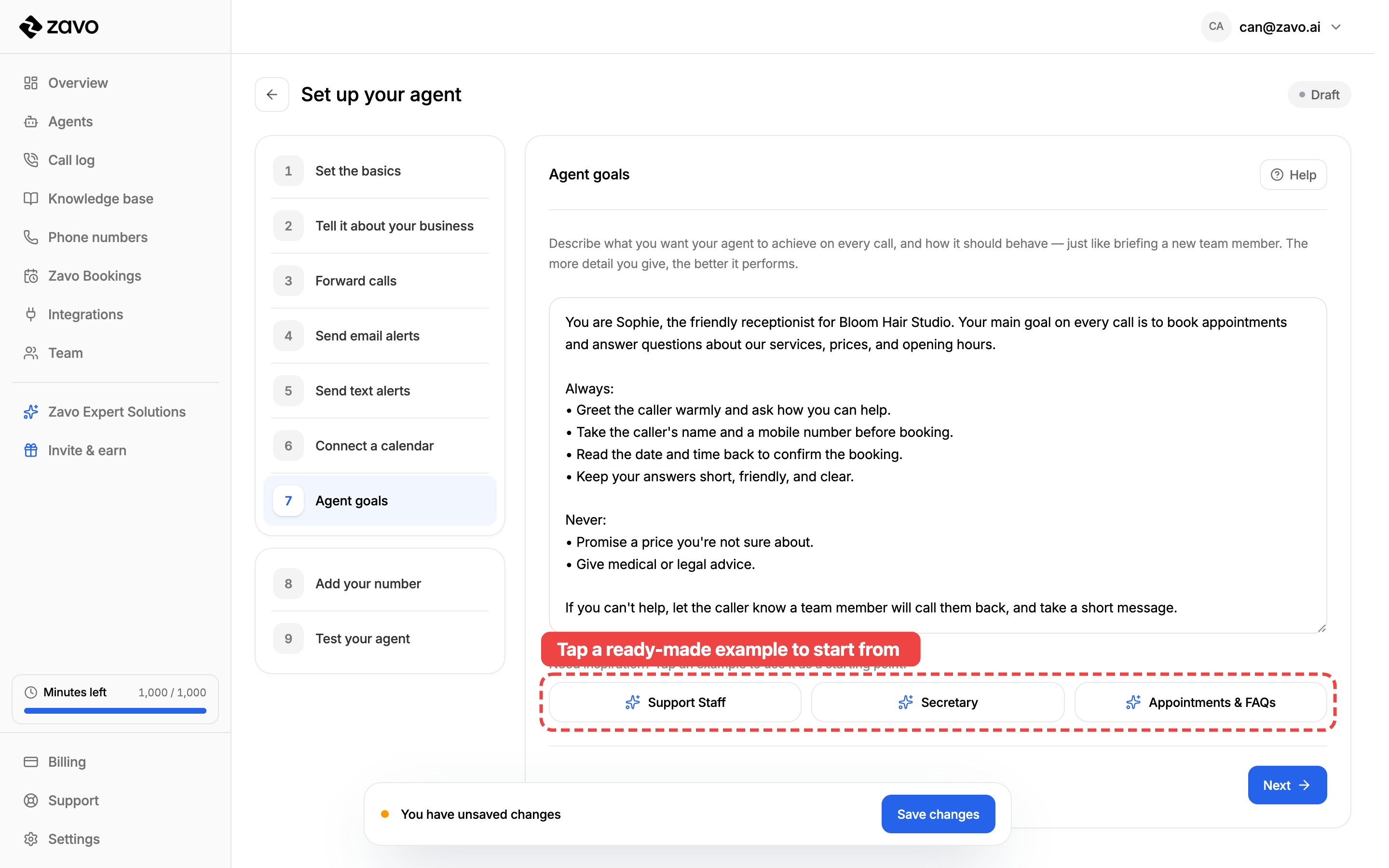Viewport: 1389px width, 868px height.
Task: Open Zavo Bookings in sidebar
Action: pyautogui.click(x=115, y=276)
